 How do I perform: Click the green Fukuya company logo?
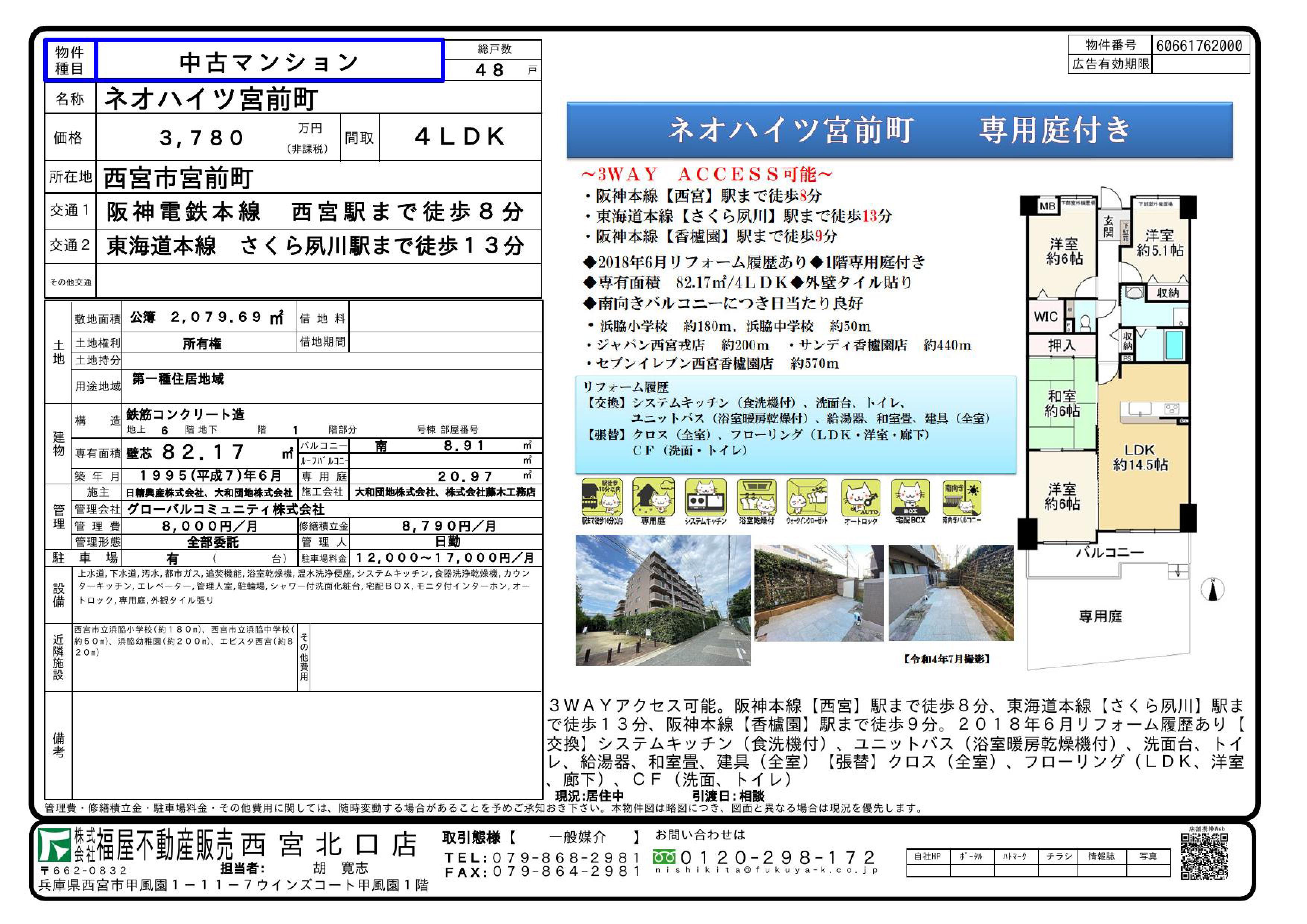click(x=55, y=845)
